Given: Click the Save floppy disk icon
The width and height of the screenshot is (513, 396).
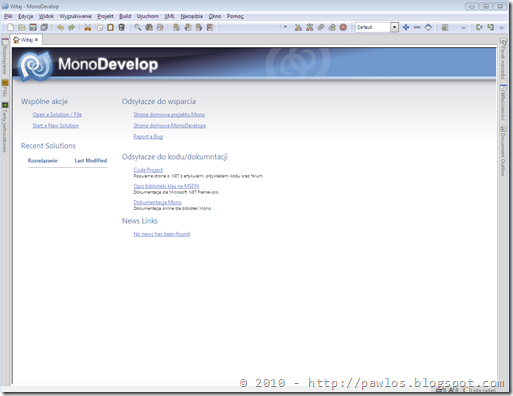Looking at the screenshot, I should click(x=33, y=27).
